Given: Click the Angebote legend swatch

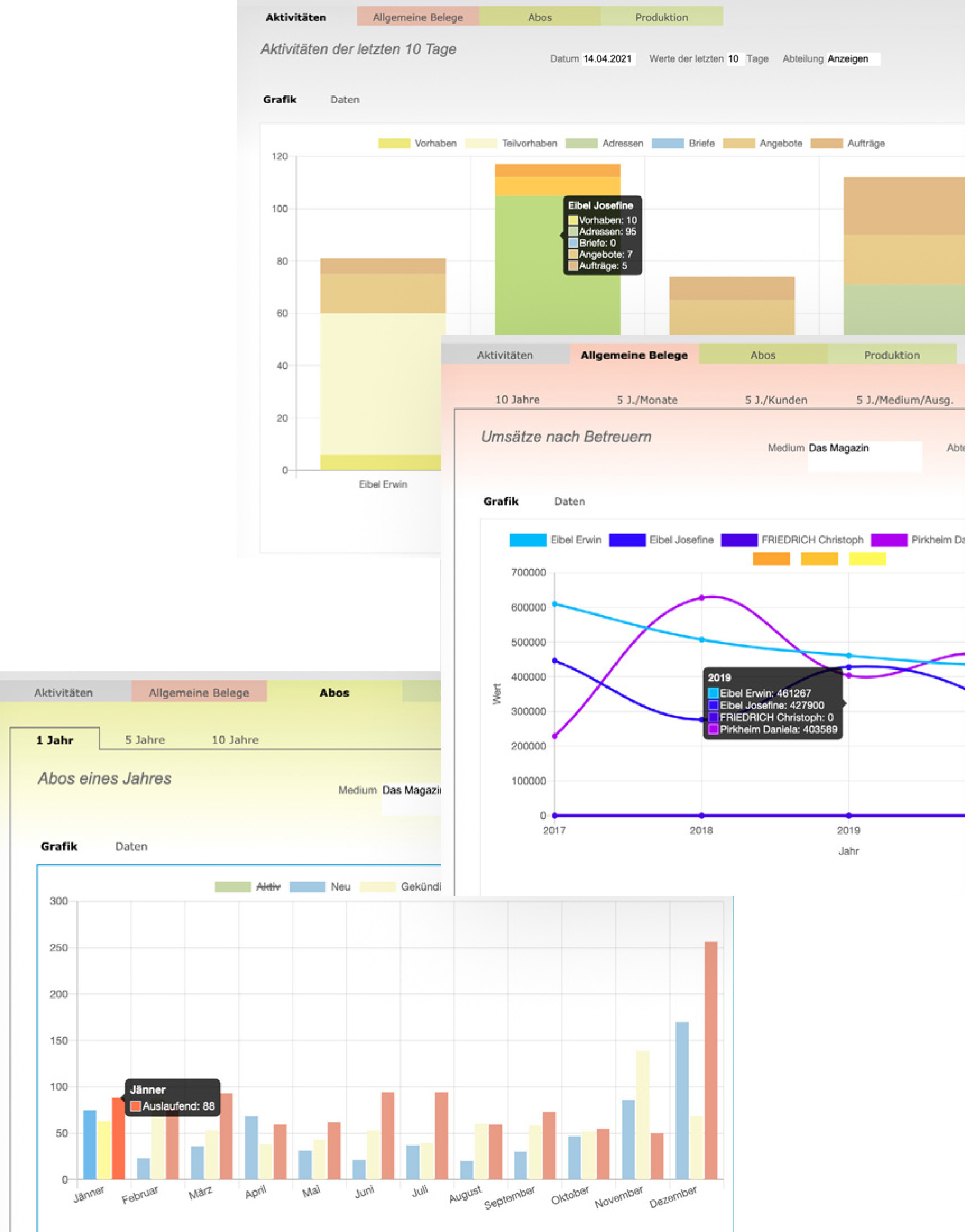Looking at the screenshot, I should pyautogui.click(x=738, y=144).
